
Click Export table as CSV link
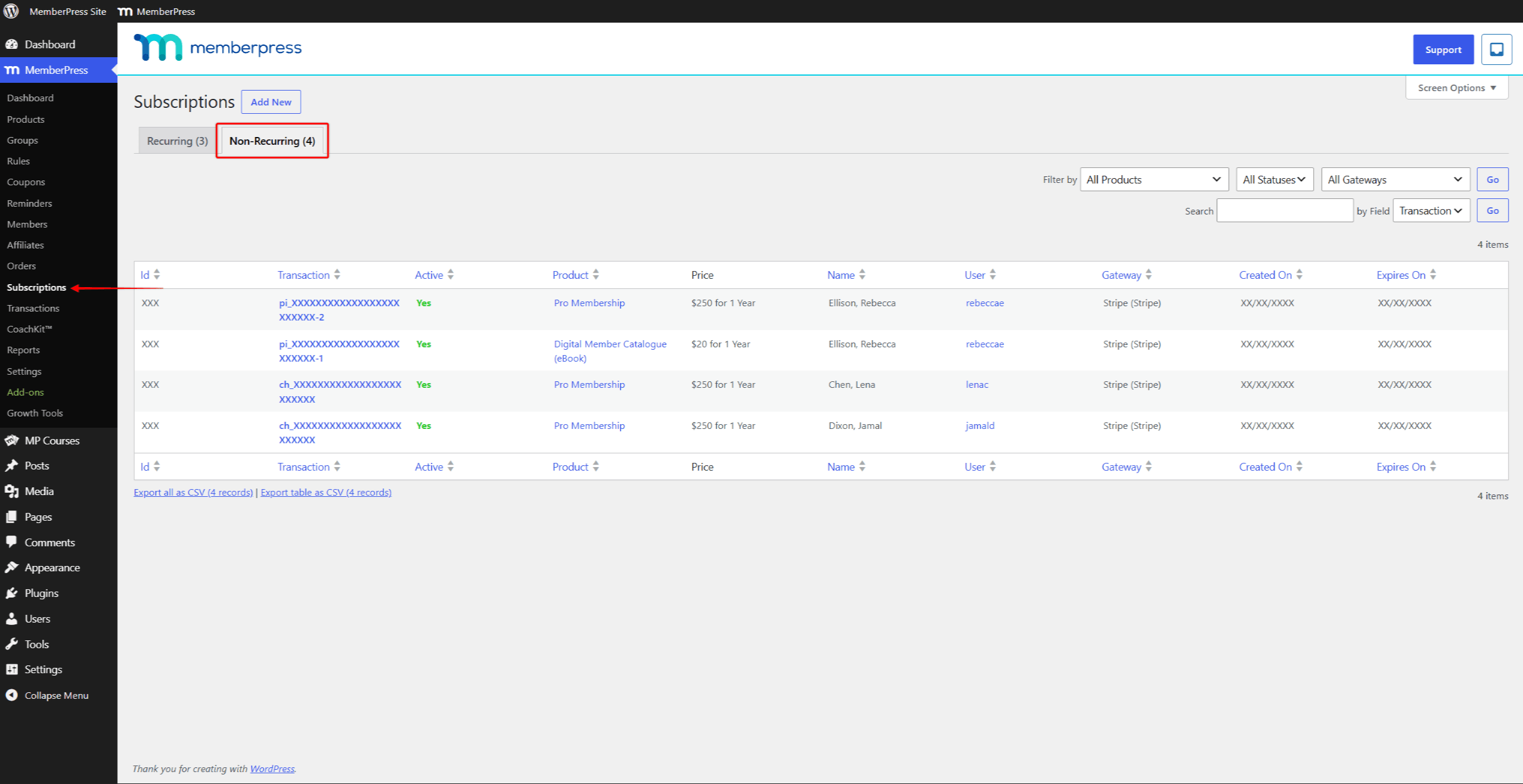(326, 492)
